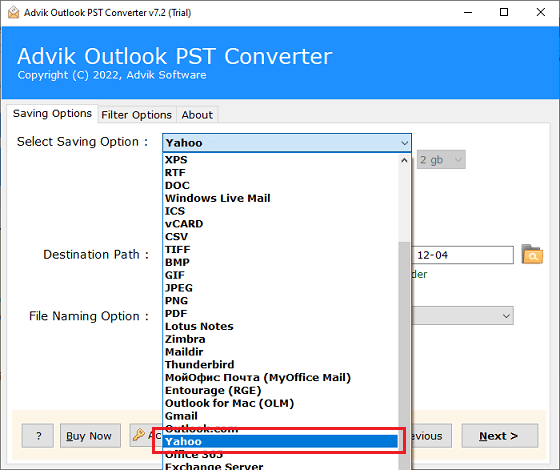Choose GIF from the list
The image size is (560, 470).
coord(280,275)
